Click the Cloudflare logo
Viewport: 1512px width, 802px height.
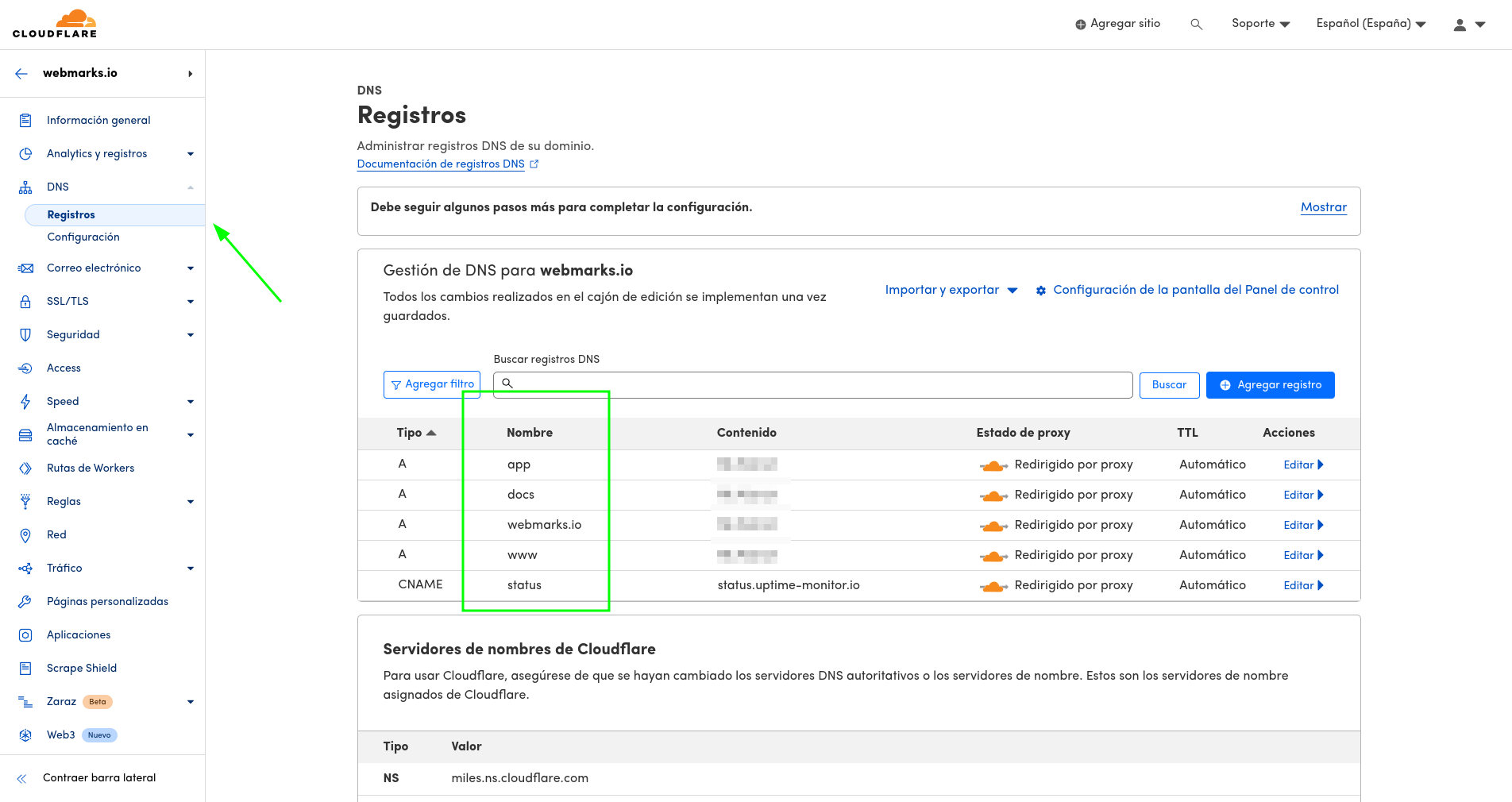coord(55,23)
